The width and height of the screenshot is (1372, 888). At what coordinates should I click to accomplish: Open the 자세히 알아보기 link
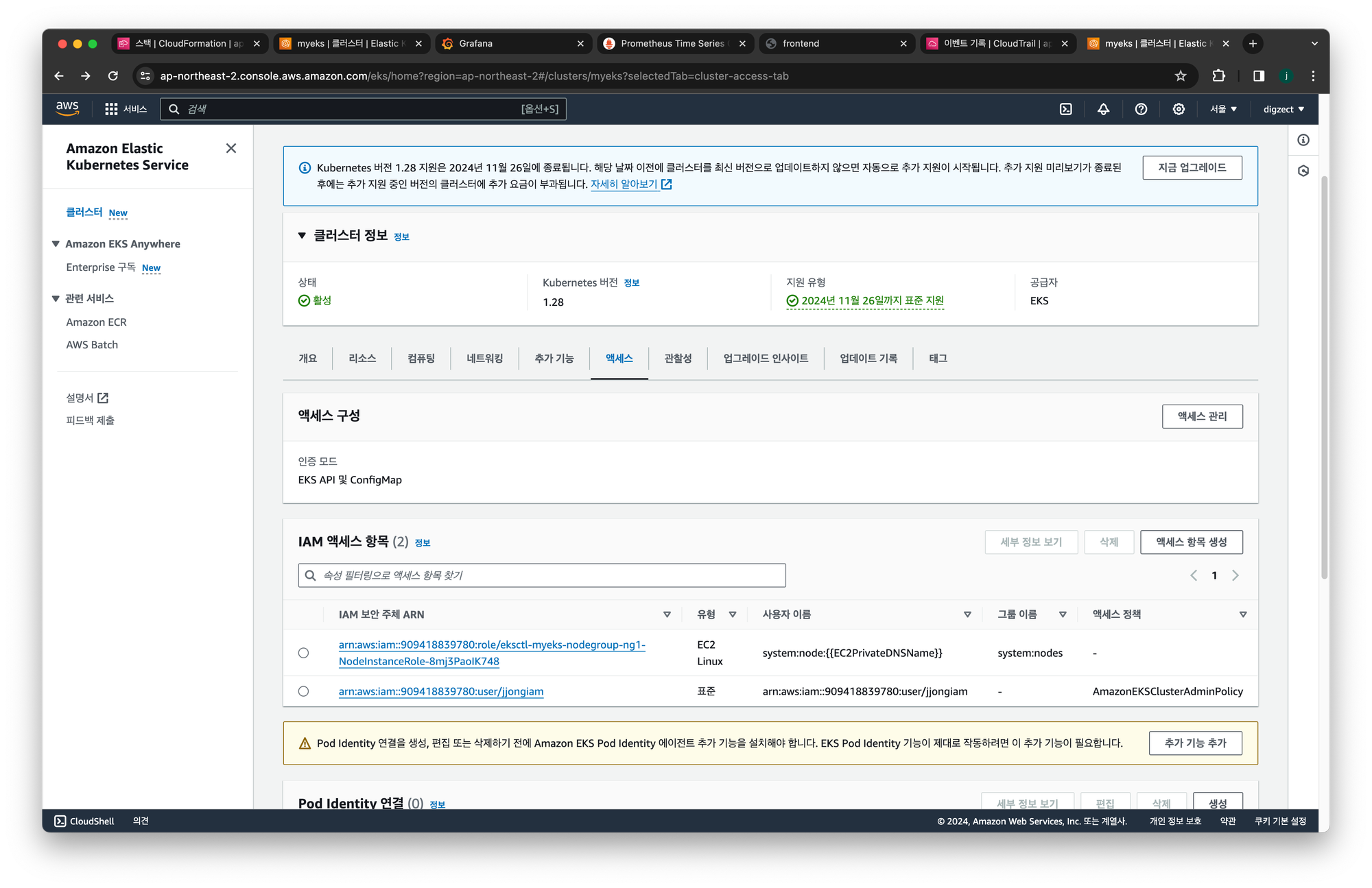(631, 184)
